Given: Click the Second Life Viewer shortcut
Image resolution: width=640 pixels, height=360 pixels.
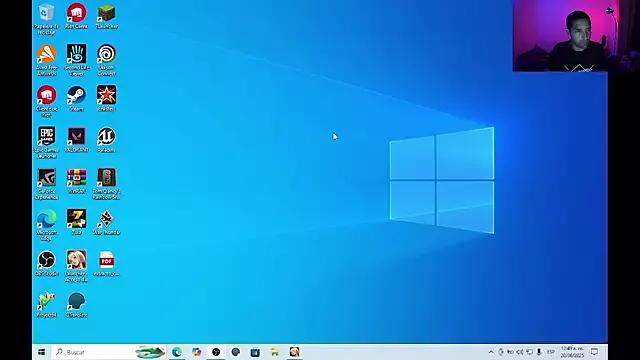Looking at the screenshot, I should tap(76, 60).
